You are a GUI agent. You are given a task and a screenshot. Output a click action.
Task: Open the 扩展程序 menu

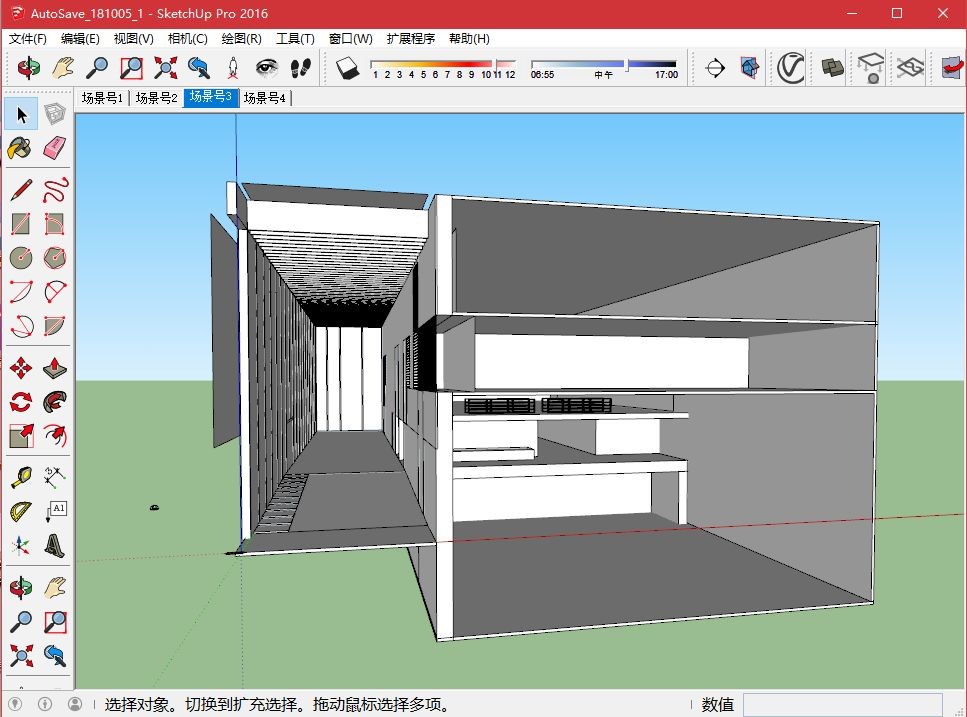coord(410,39)
